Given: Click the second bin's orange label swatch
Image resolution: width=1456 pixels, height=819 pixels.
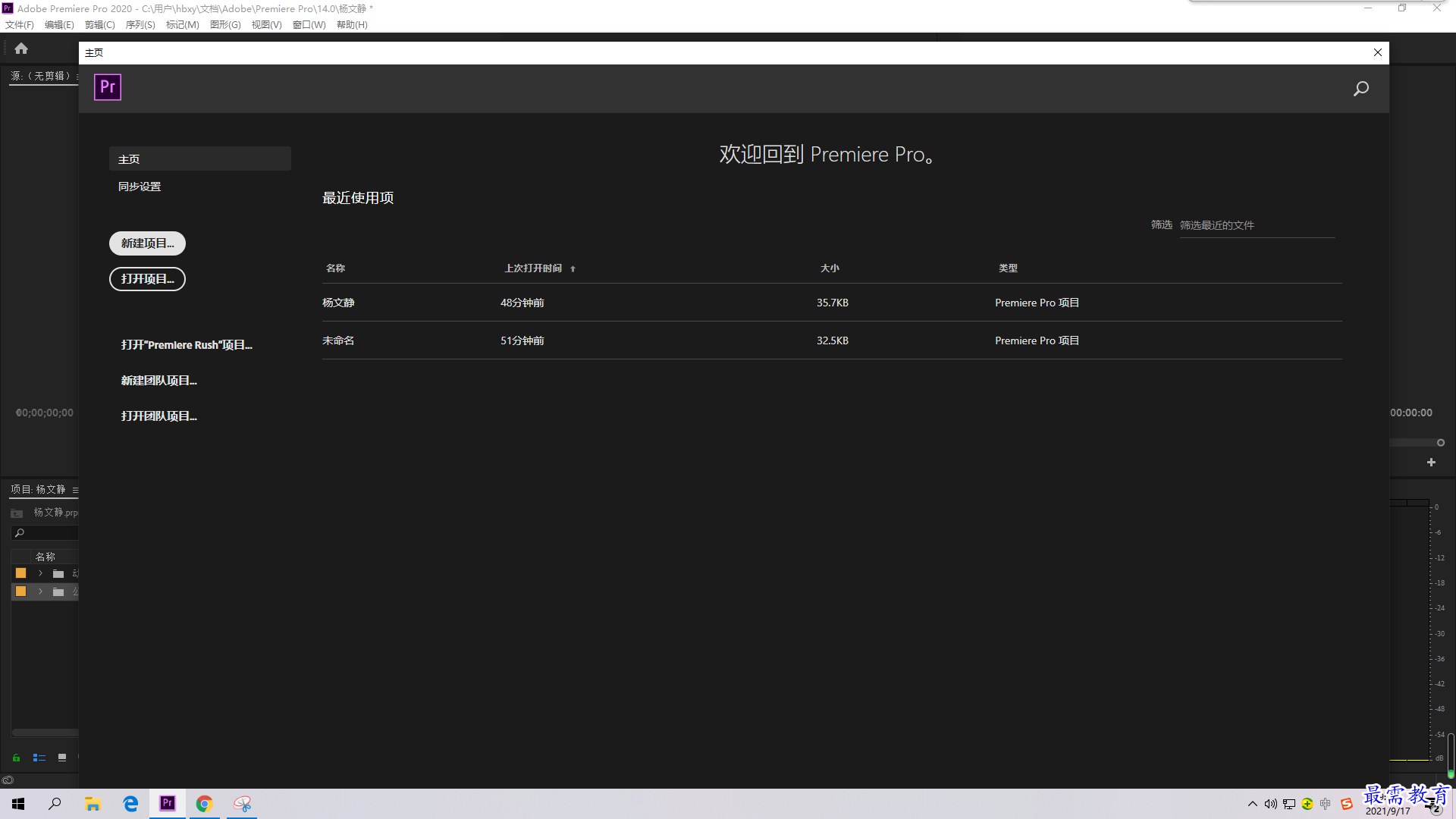Looking at the screenshot, I should 21,591.
